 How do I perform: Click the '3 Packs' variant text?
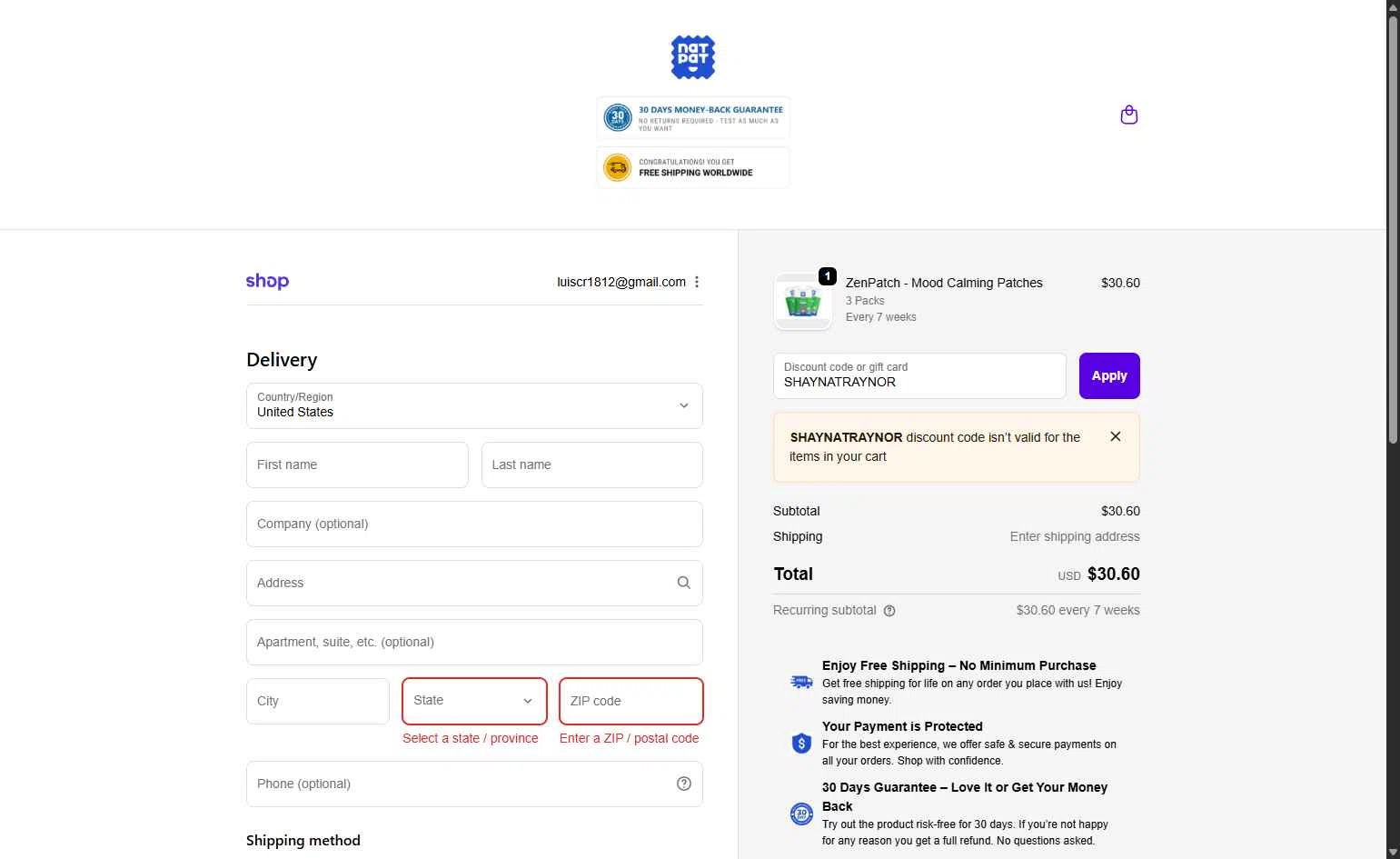(865, 301)
